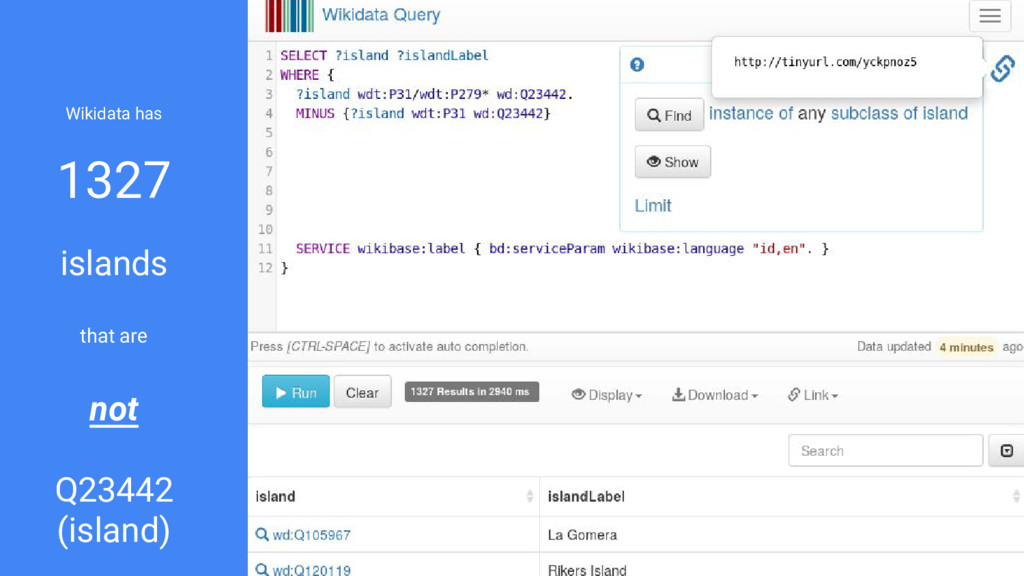The height and width of the screenshot is (576, 1024).
Task: Open the hamburger navigation menu
Action: click(989, 16)
